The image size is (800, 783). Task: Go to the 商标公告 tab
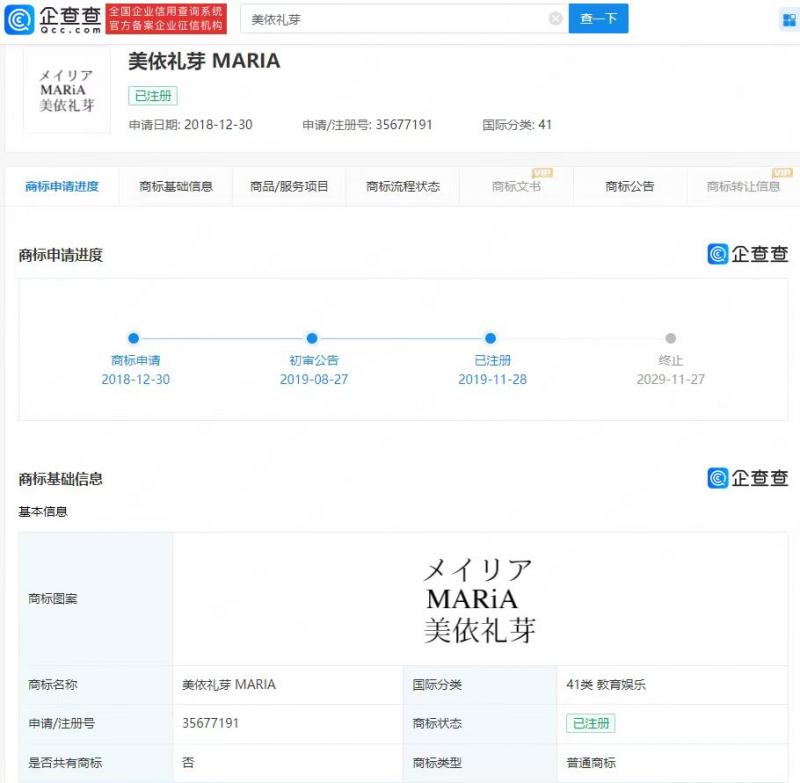[x=630, y=186]
